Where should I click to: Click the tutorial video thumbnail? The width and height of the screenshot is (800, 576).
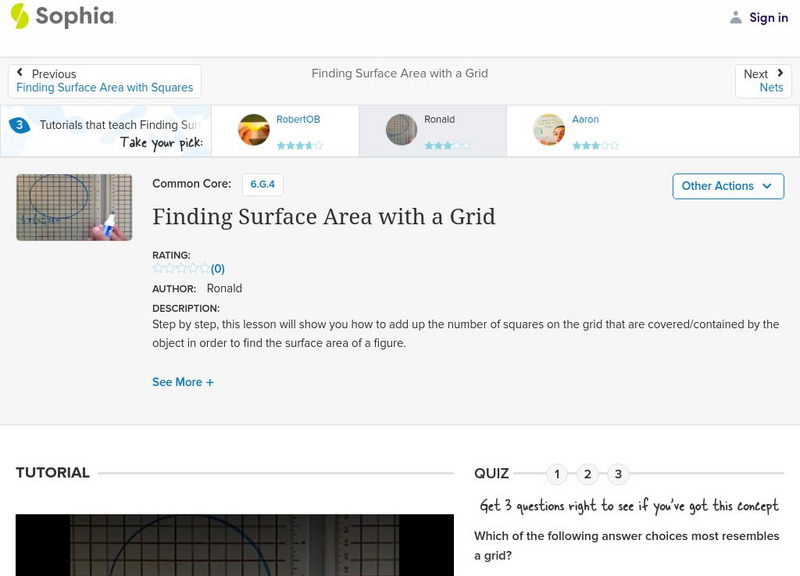click(x=74, y=207)
